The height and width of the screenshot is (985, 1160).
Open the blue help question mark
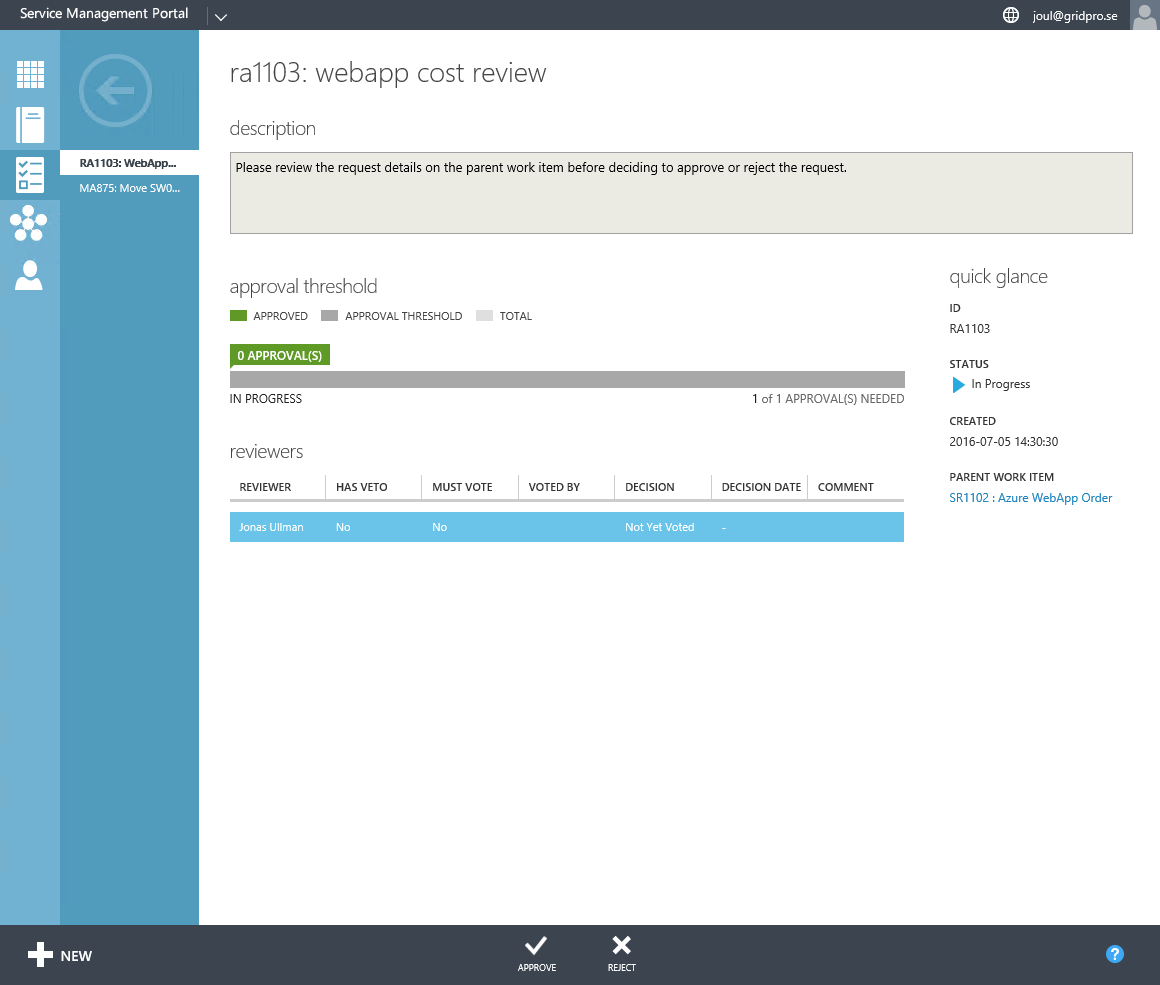point(1114,955)
